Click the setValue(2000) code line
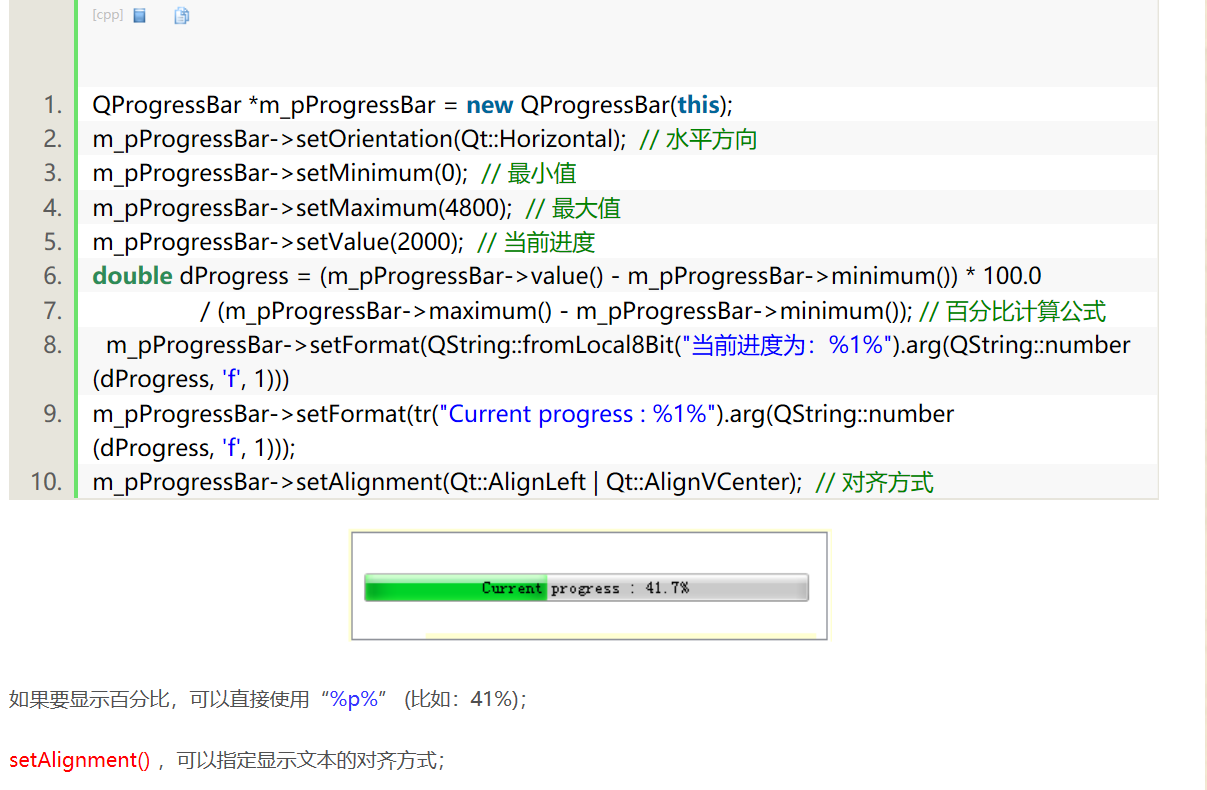The height and width of the screenshot is (790, 1207). tap(344, 242)
